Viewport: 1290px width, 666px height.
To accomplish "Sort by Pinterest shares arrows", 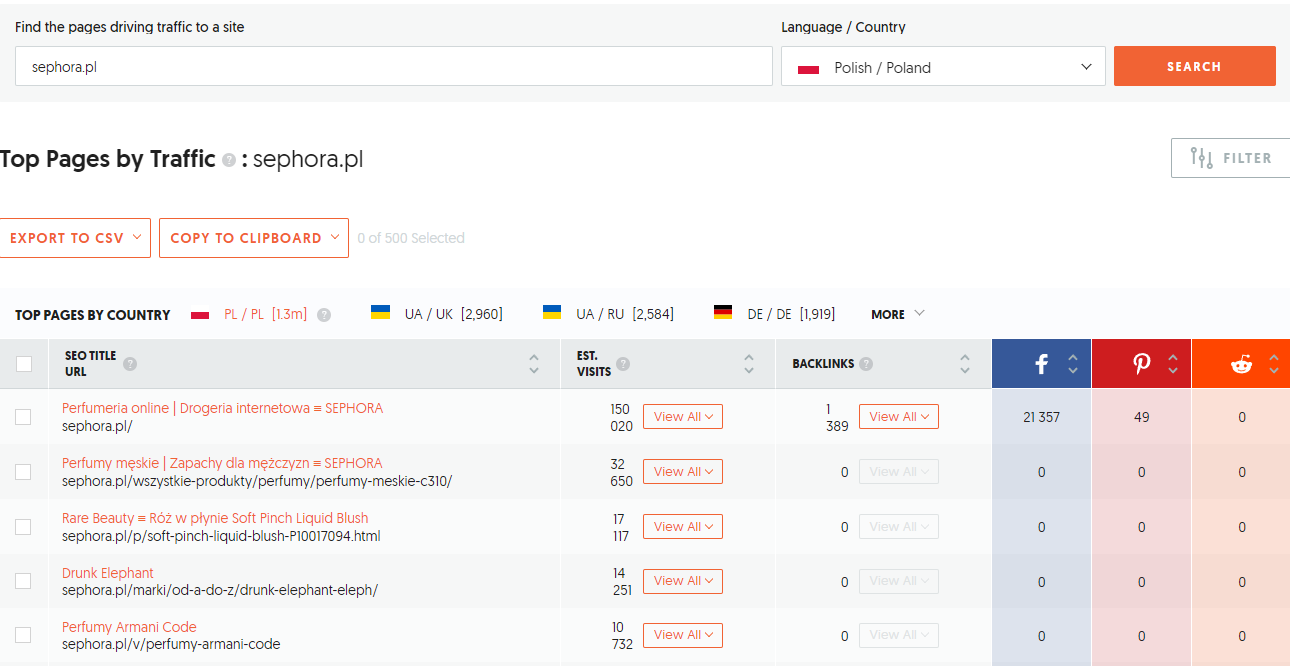I will 1173,364.
